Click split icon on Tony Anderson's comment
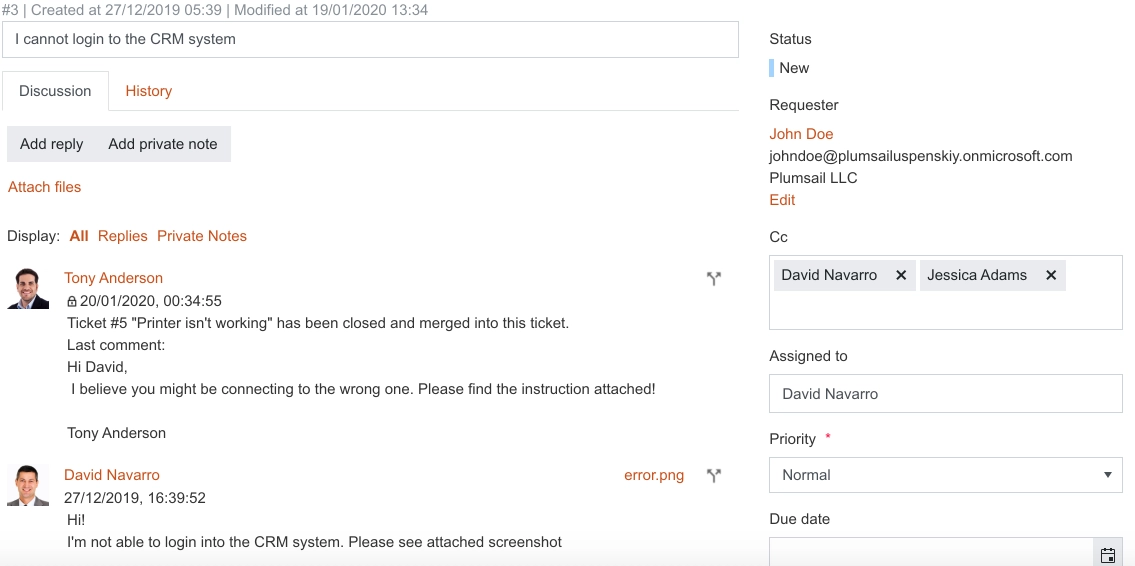 pos(714,279)
